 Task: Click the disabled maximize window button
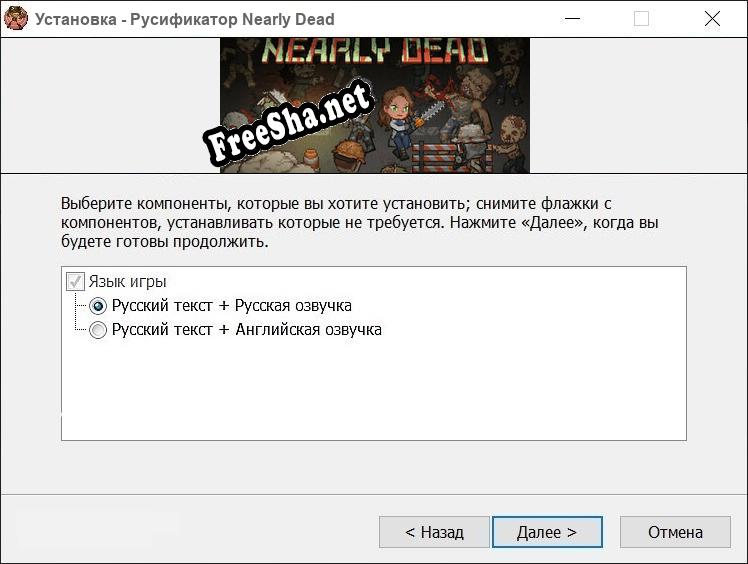tap(641, 19)
